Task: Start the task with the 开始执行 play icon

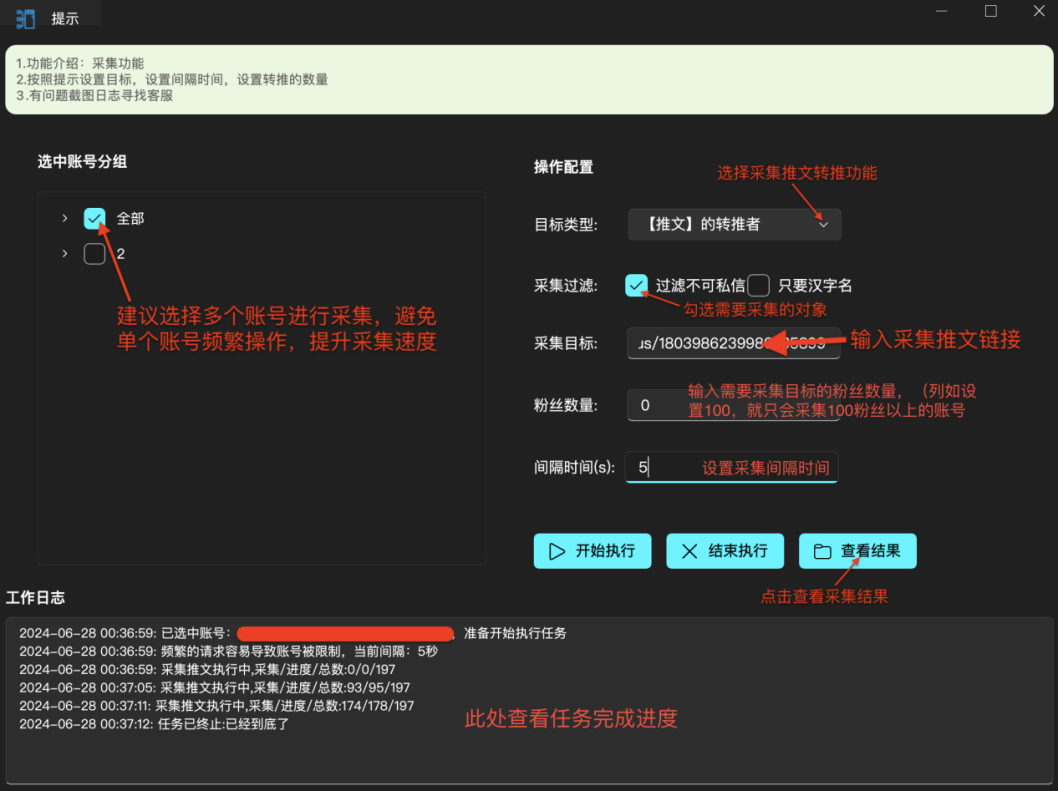Action: (x=556, y=551)
